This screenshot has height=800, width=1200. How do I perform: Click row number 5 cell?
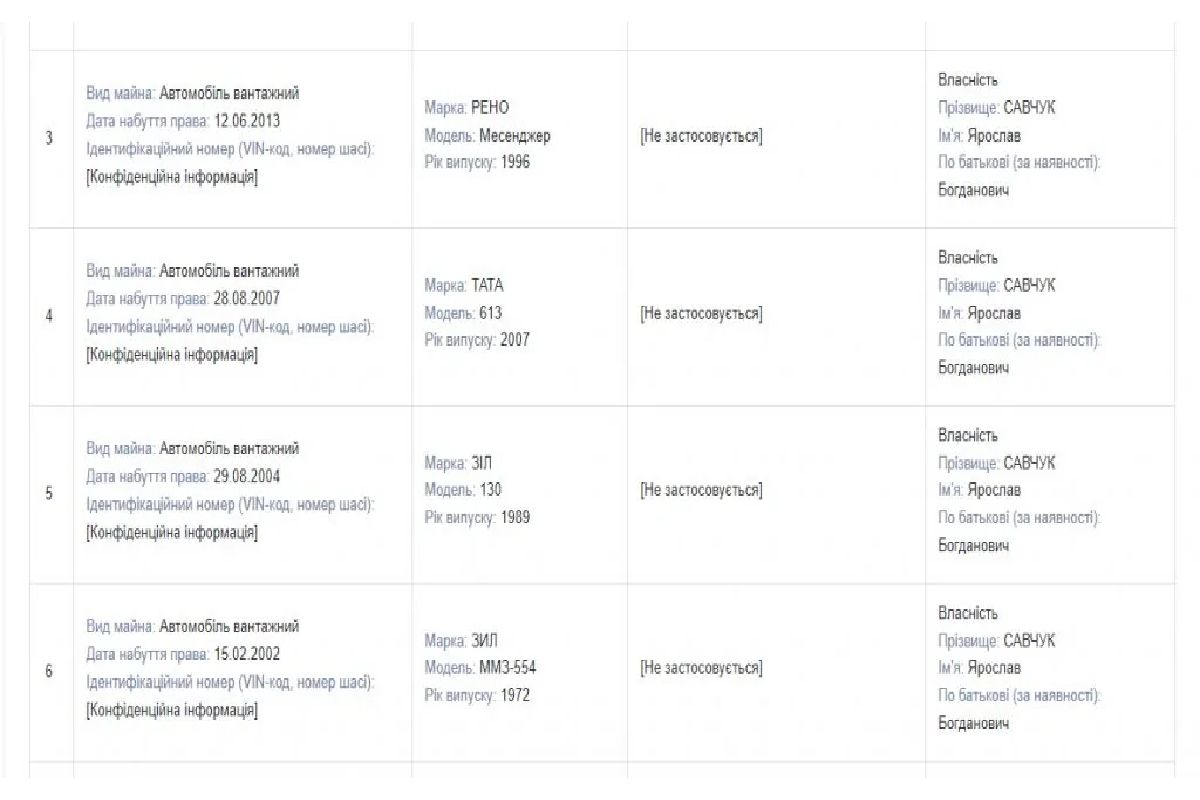49,494
